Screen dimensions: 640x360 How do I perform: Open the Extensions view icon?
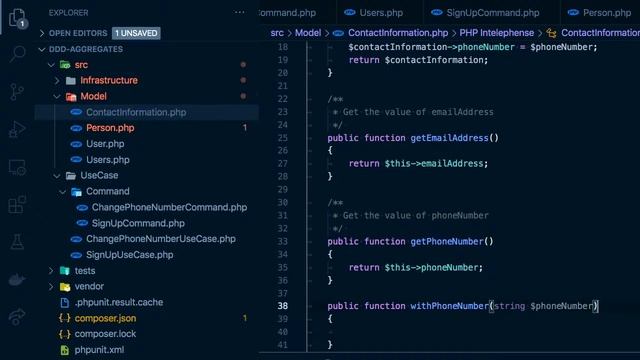tap(17, 204)
